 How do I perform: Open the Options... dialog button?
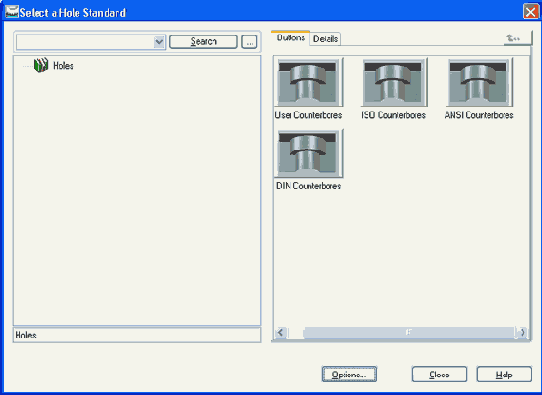click(x=349, y=375)
